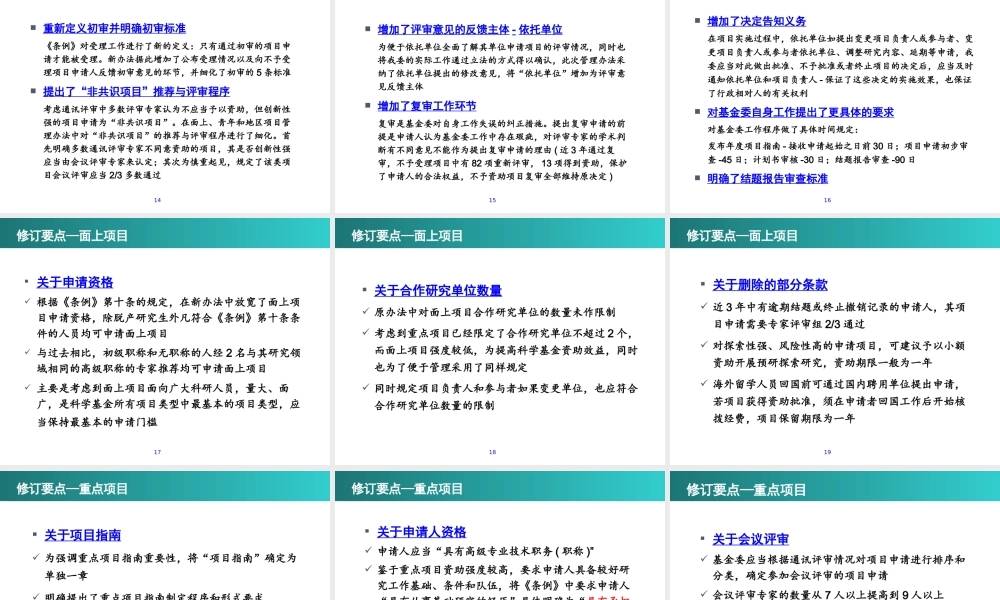1000x600 pixels.
Task: Click page number 16 at slide bottom
Action: (x=827, y=200)
